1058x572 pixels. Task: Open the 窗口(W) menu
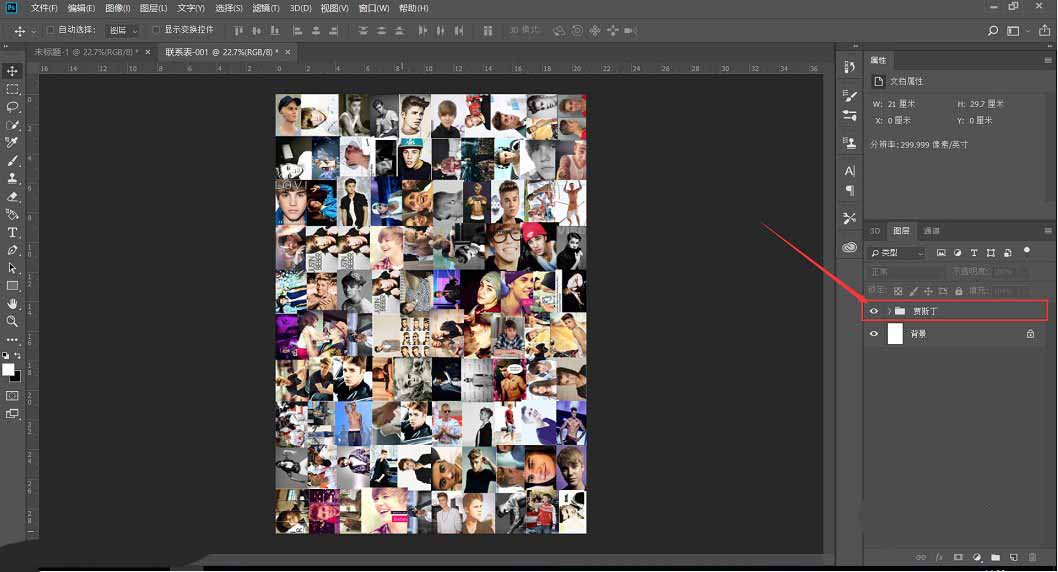[x=374, y=8]
